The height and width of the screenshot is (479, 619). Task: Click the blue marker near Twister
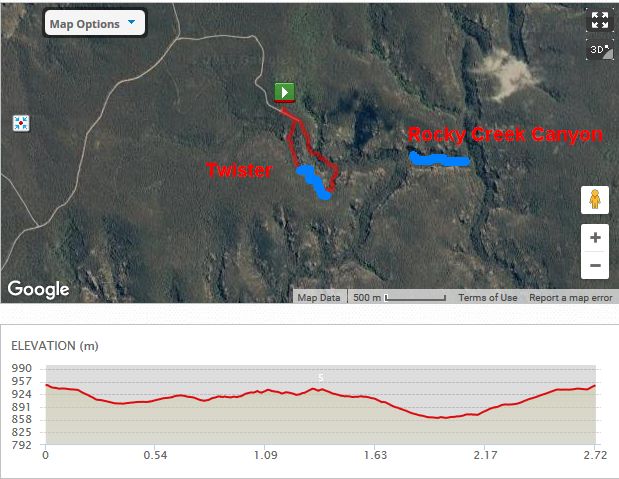[x=314, y=181]
